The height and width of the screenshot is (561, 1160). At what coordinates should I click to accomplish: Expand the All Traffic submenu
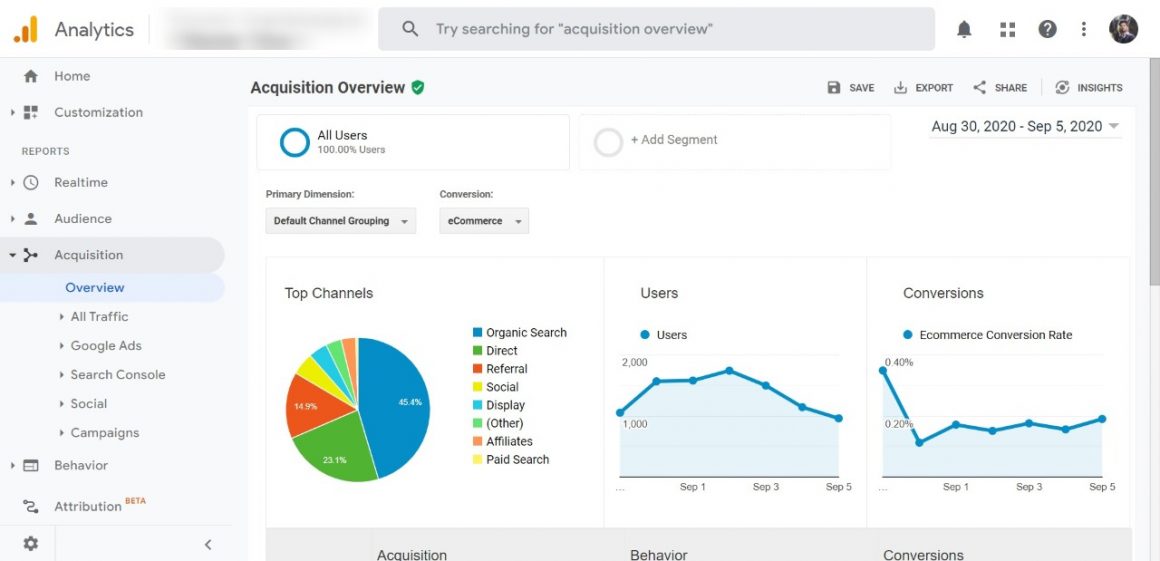(x=61, y=317)
